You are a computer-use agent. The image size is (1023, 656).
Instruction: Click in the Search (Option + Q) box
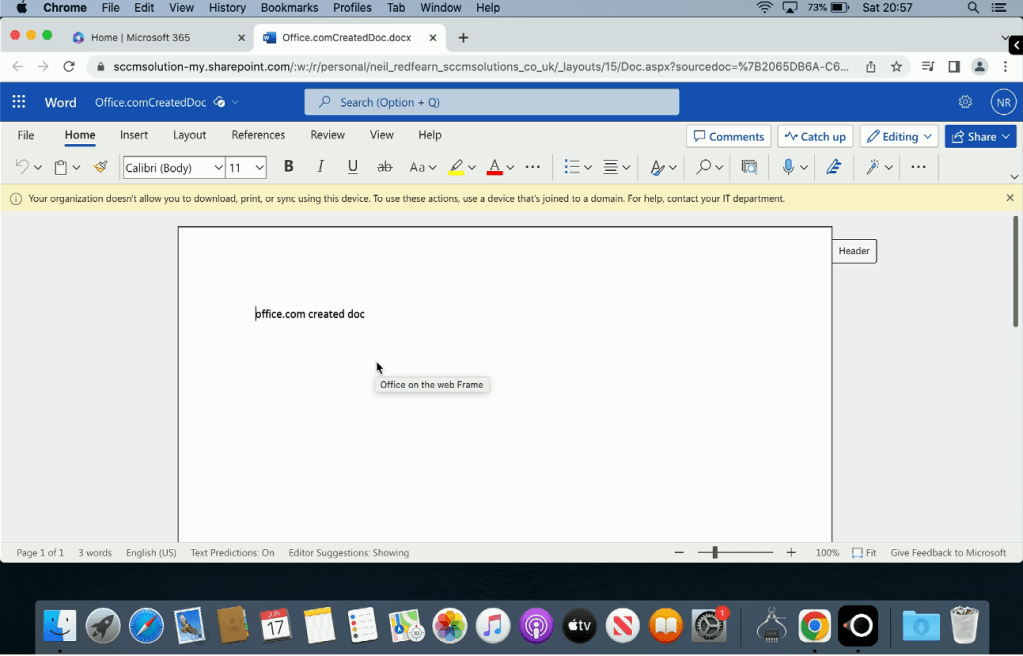tap(491, 102)
